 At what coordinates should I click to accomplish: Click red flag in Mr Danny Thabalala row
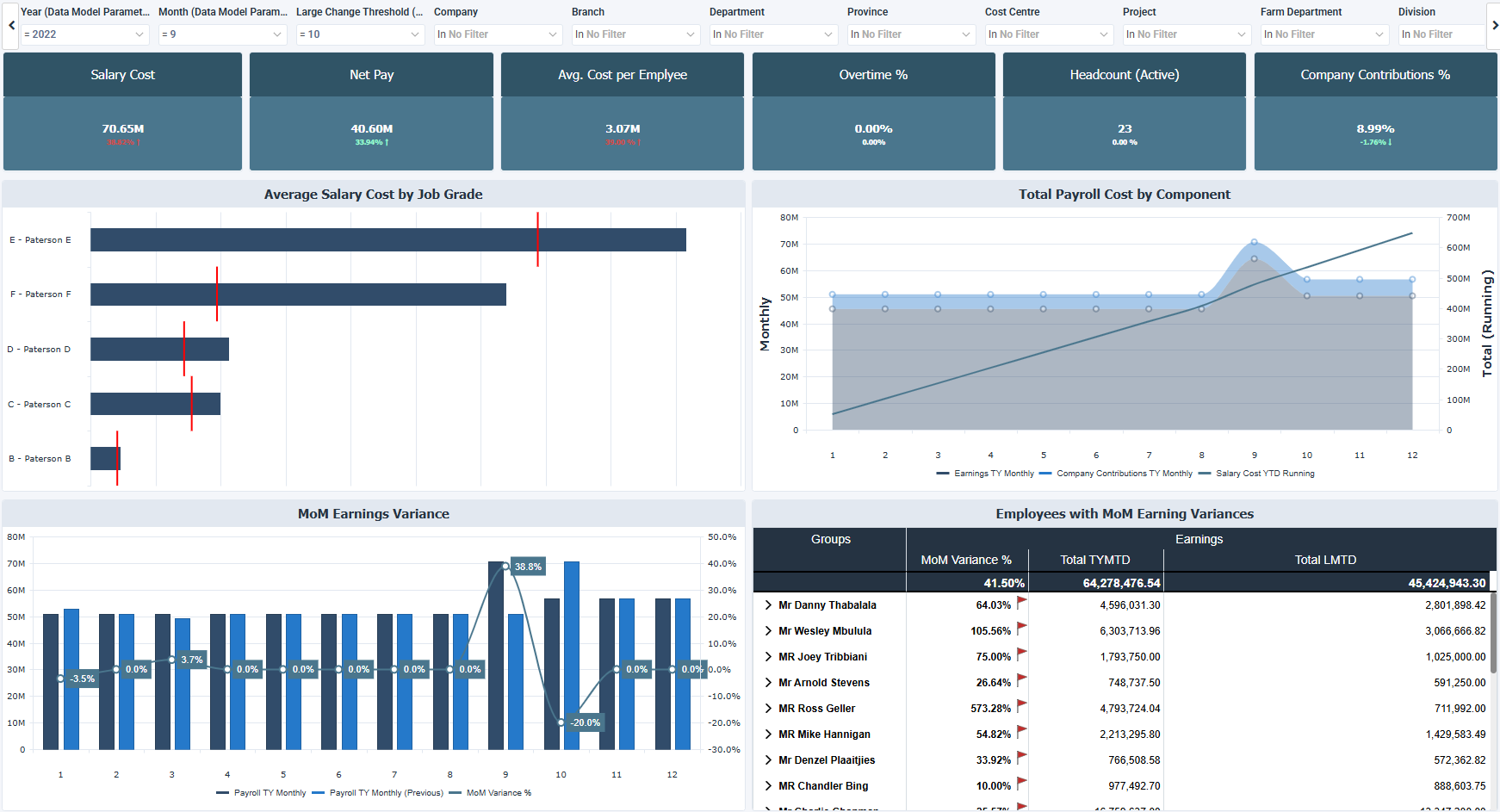coord(1022,603)
